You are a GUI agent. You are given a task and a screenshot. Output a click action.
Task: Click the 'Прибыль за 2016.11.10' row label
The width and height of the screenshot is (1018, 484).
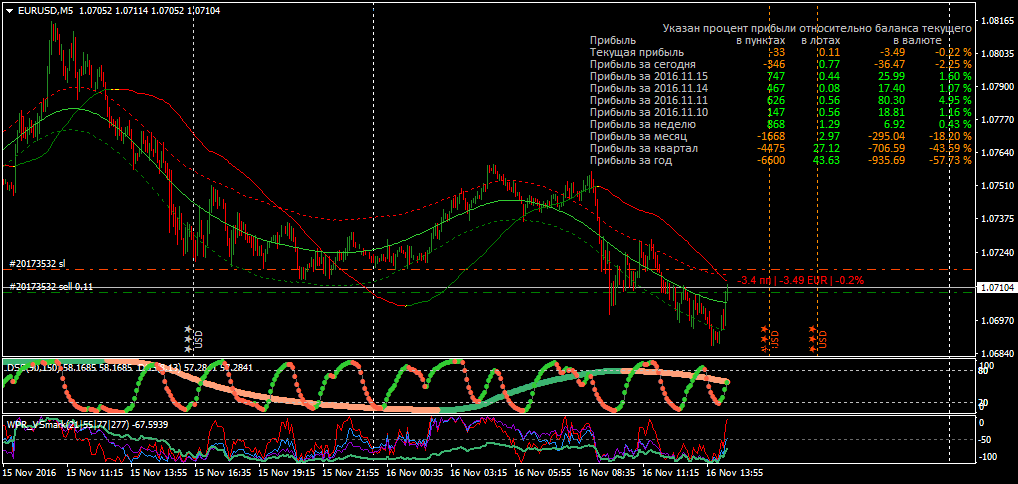pyautogui.click(x=649, y=112)
